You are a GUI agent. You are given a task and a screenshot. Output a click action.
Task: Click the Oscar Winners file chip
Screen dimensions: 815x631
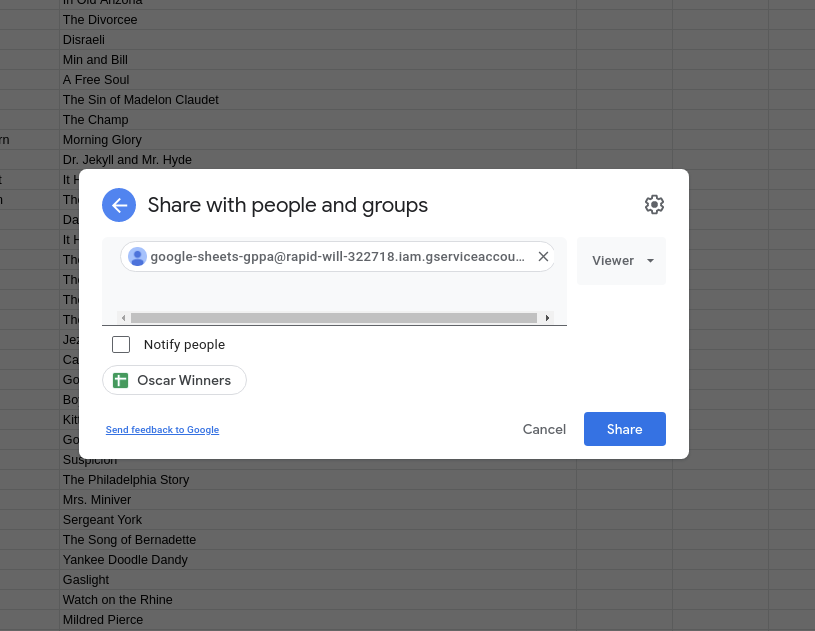point(174,380)
